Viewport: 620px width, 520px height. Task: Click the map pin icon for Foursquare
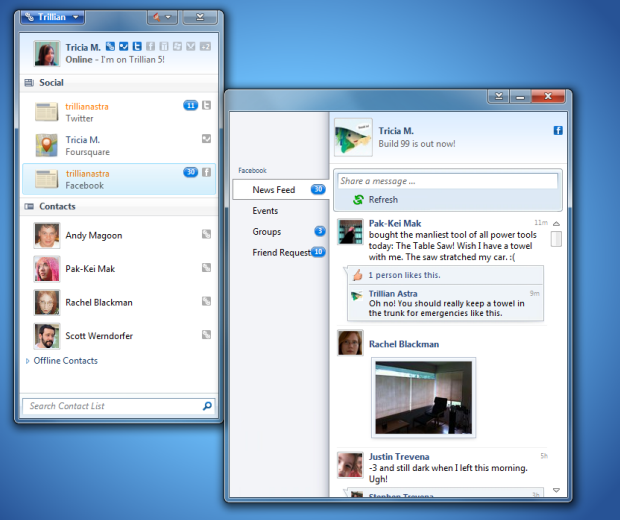47,145
